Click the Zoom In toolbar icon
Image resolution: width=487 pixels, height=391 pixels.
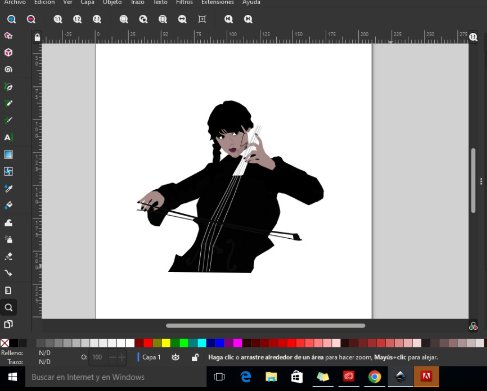pyautogui.click(x=11, y=19)
